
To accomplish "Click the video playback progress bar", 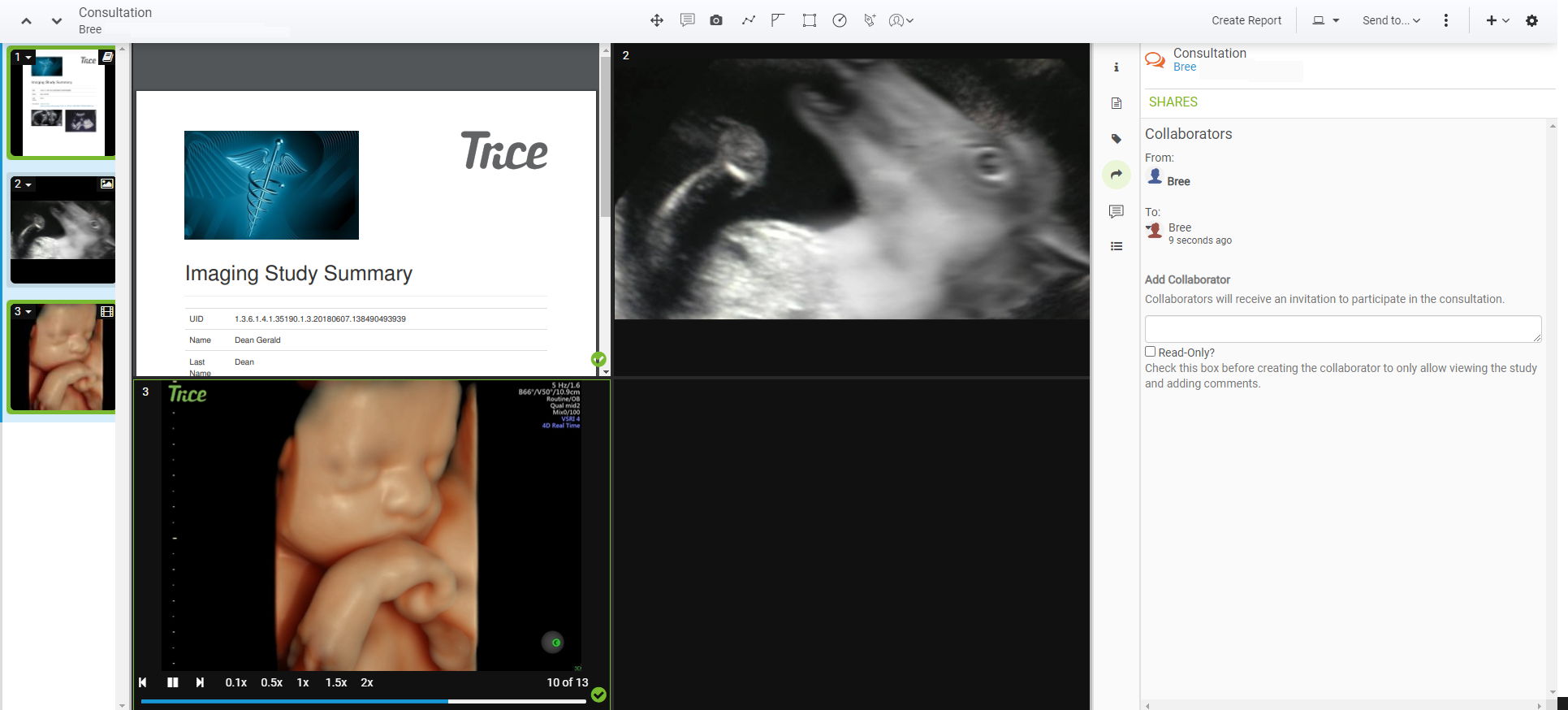I will coord(363,701).
